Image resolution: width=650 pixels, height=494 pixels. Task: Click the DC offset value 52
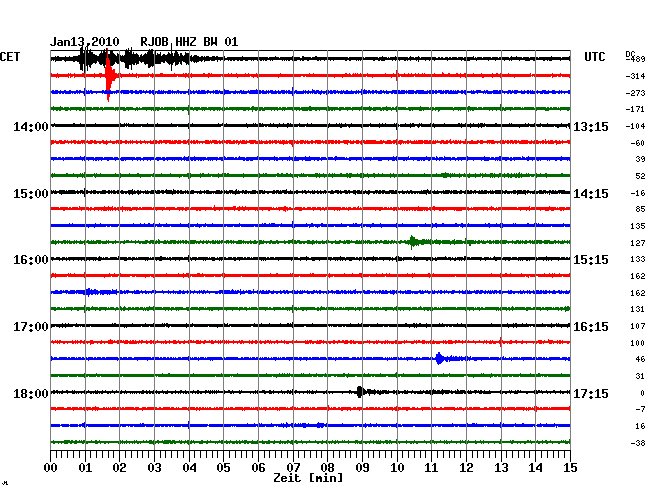640,176
